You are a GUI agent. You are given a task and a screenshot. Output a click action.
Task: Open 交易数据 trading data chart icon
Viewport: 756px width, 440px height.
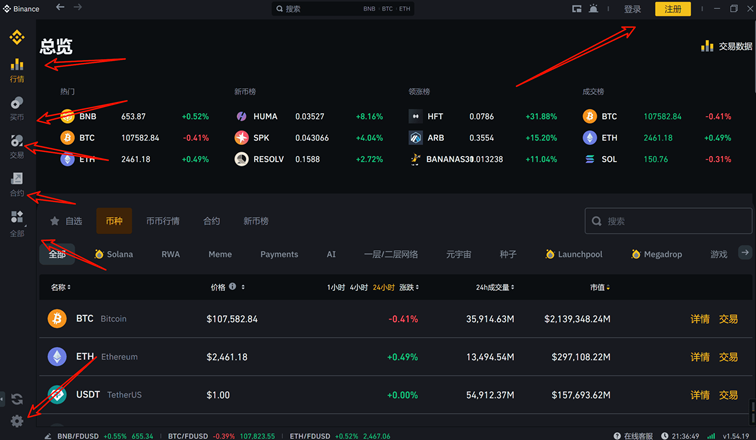(x=707, y=46)
